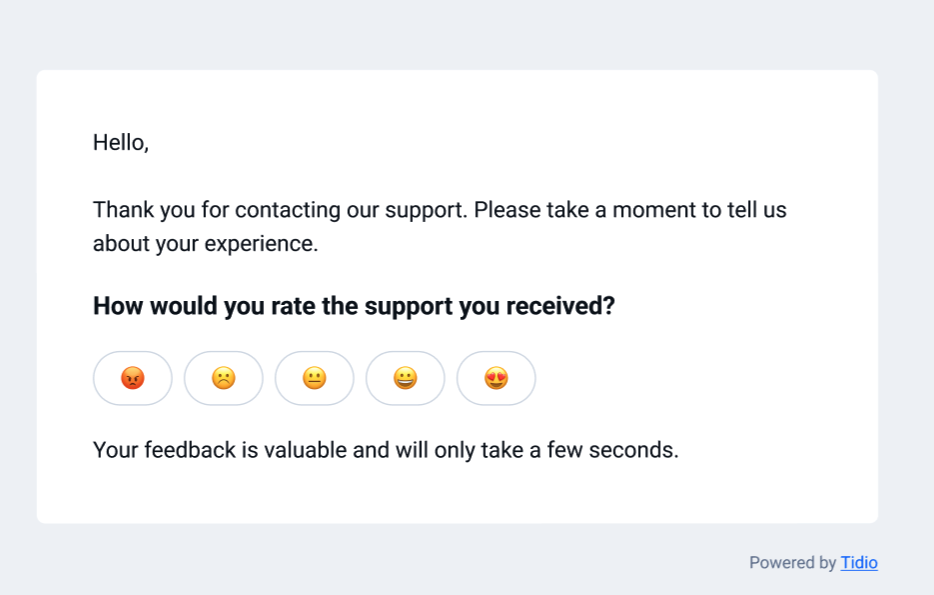Select the heart-eyes emoji rating
The image size is (934, 595).
[x=496, y=378]
